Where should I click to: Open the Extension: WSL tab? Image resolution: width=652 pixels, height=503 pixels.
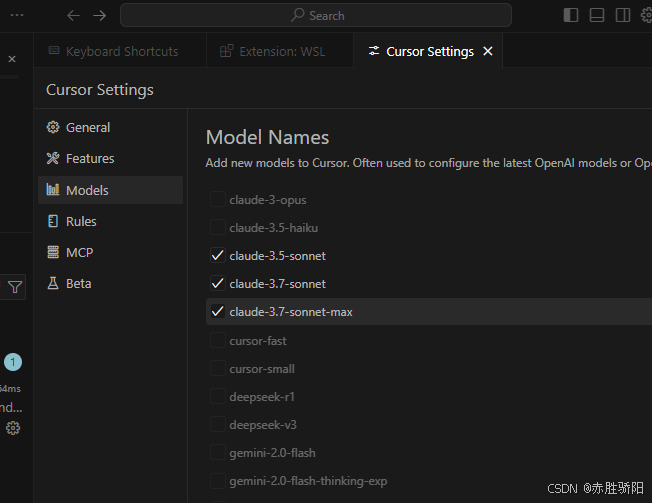click(x=280, y=51)
